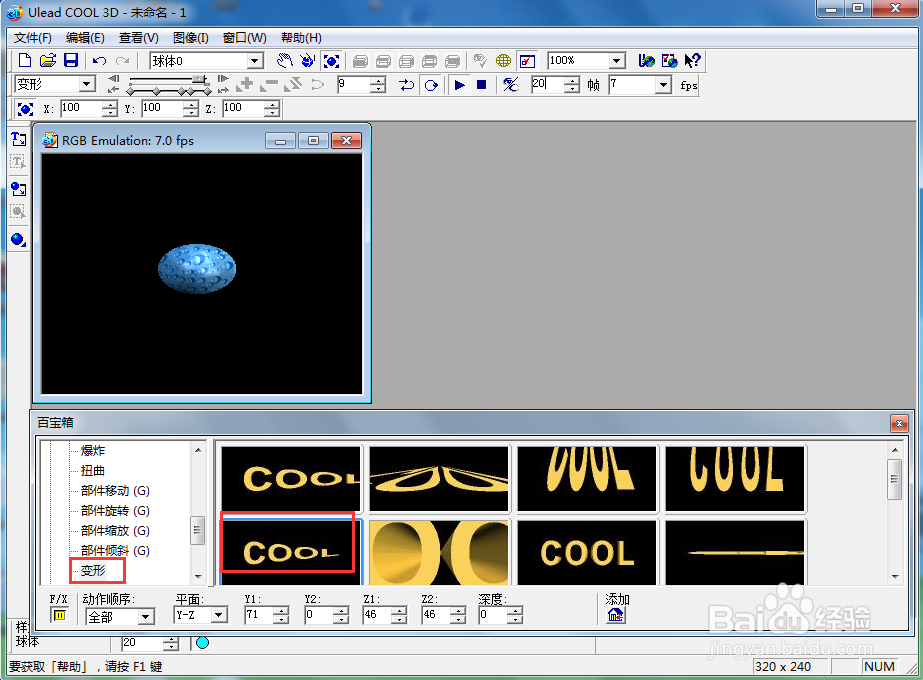This screenshot has height=680, width=923.
Task: Open the 文件(F) menu
Action: tap(32, 38)
